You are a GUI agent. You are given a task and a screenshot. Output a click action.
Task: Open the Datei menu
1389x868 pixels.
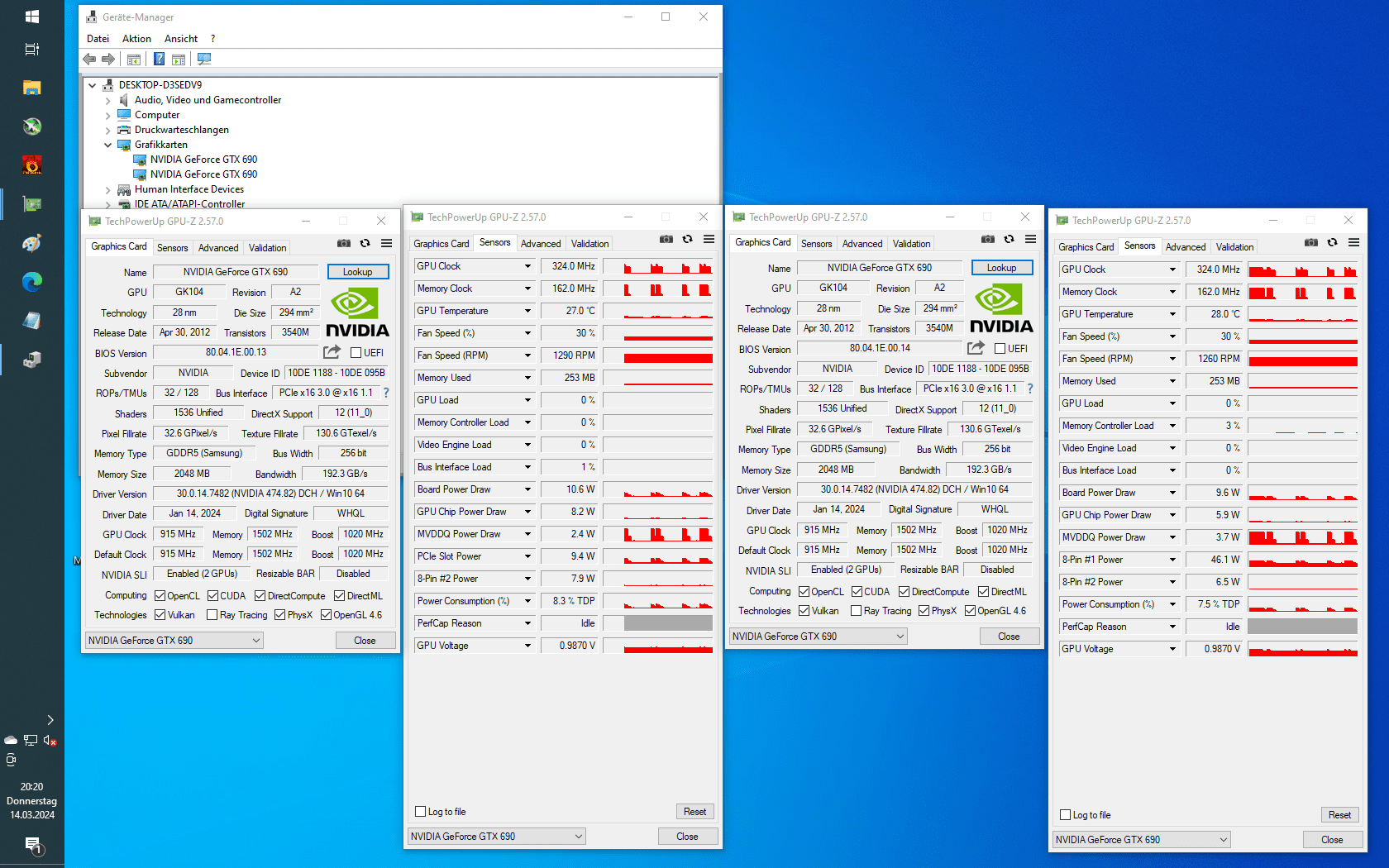(x=98, y=39)
